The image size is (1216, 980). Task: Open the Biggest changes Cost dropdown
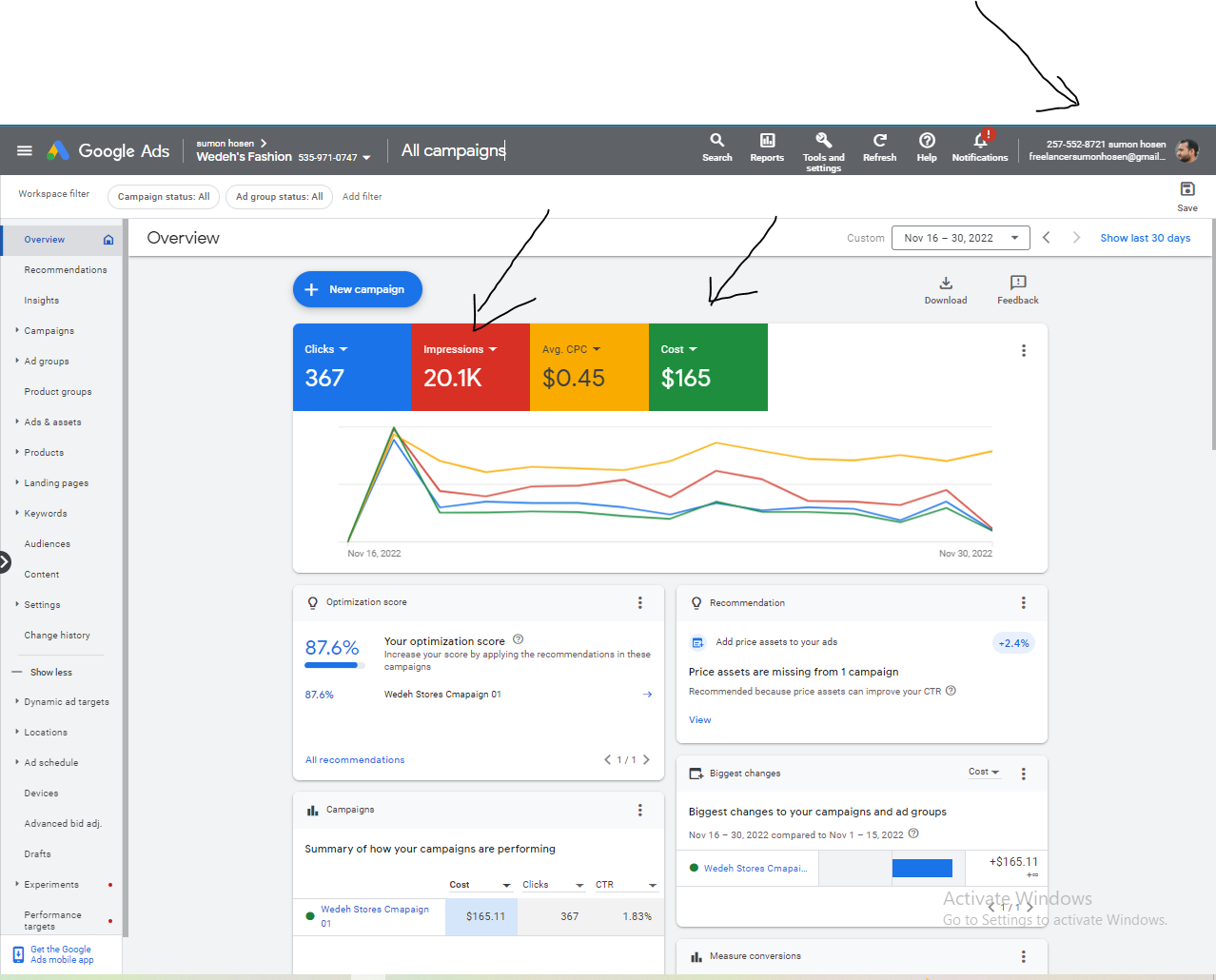tap(984, 772)
